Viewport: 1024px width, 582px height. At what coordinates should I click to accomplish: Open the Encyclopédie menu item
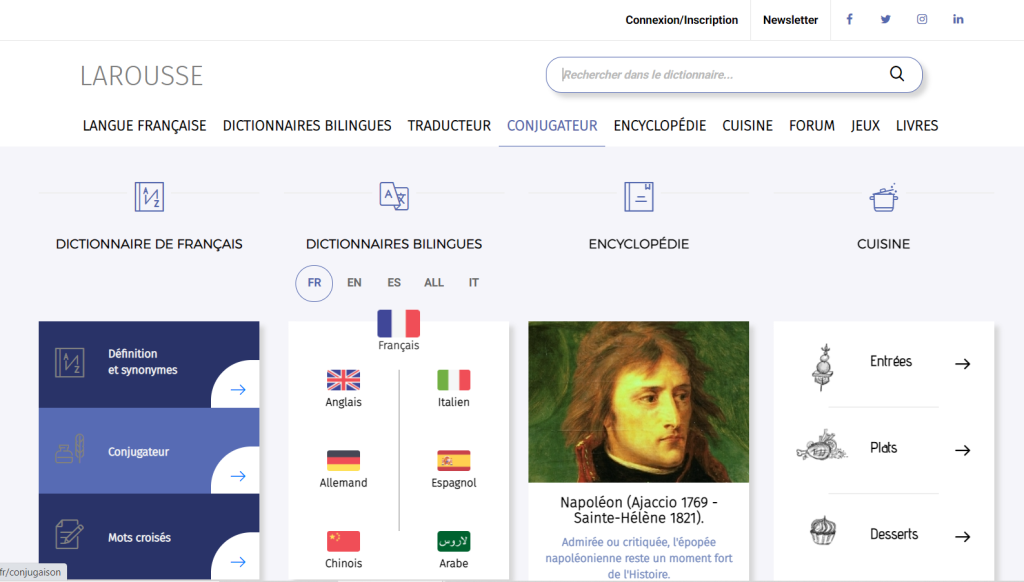(660, 126)
